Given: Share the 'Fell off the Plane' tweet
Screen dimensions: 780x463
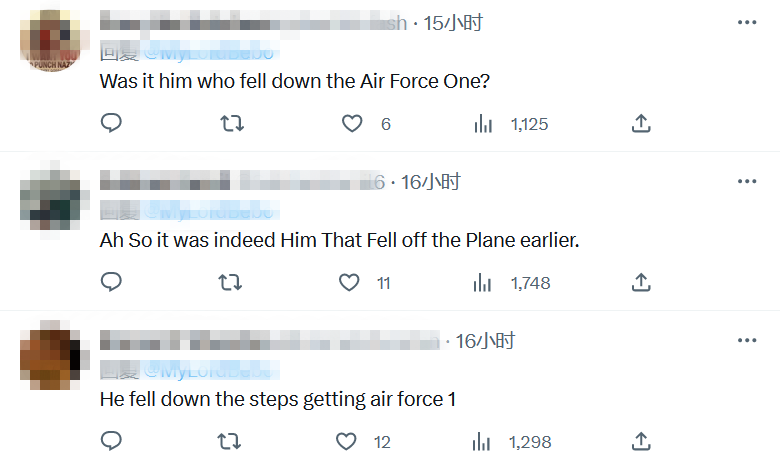Looking at the screenshot, I should click(x=642, y=283).
